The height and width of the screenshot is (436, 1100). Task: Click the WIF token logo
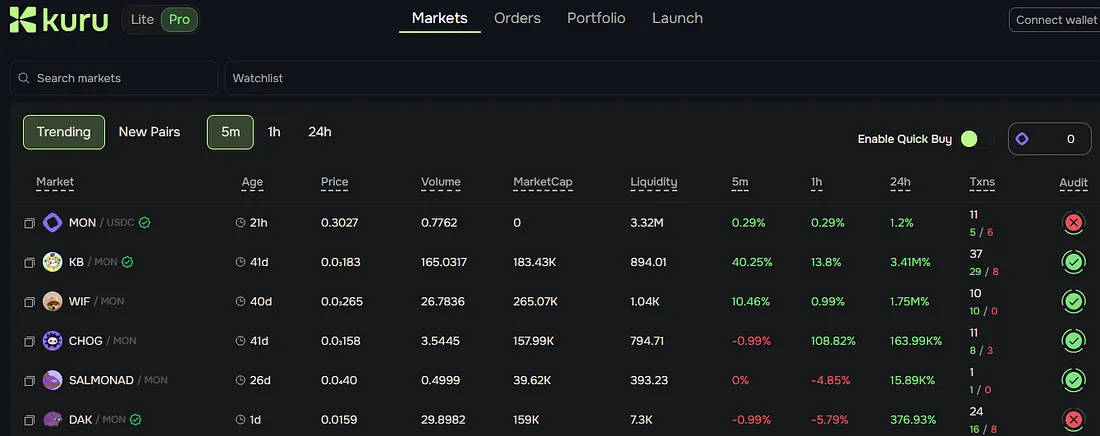53,301
